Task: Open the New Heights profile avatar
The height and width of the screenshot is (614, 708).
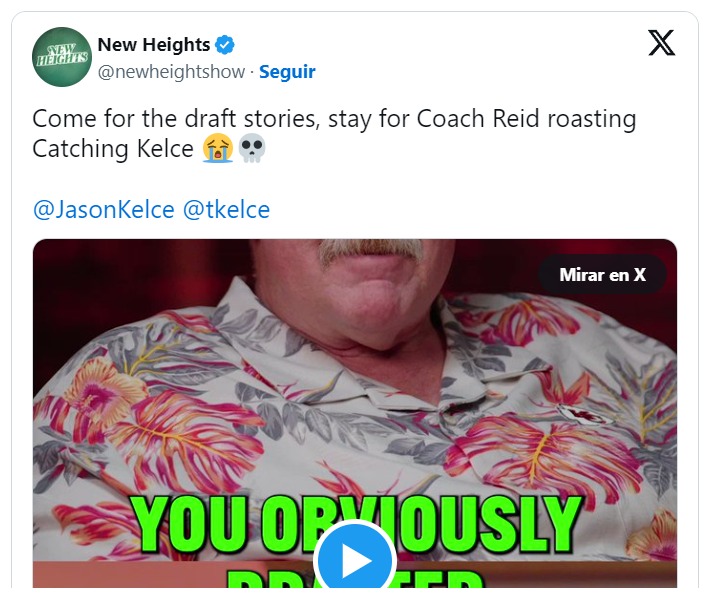Action: pos(62,57)
